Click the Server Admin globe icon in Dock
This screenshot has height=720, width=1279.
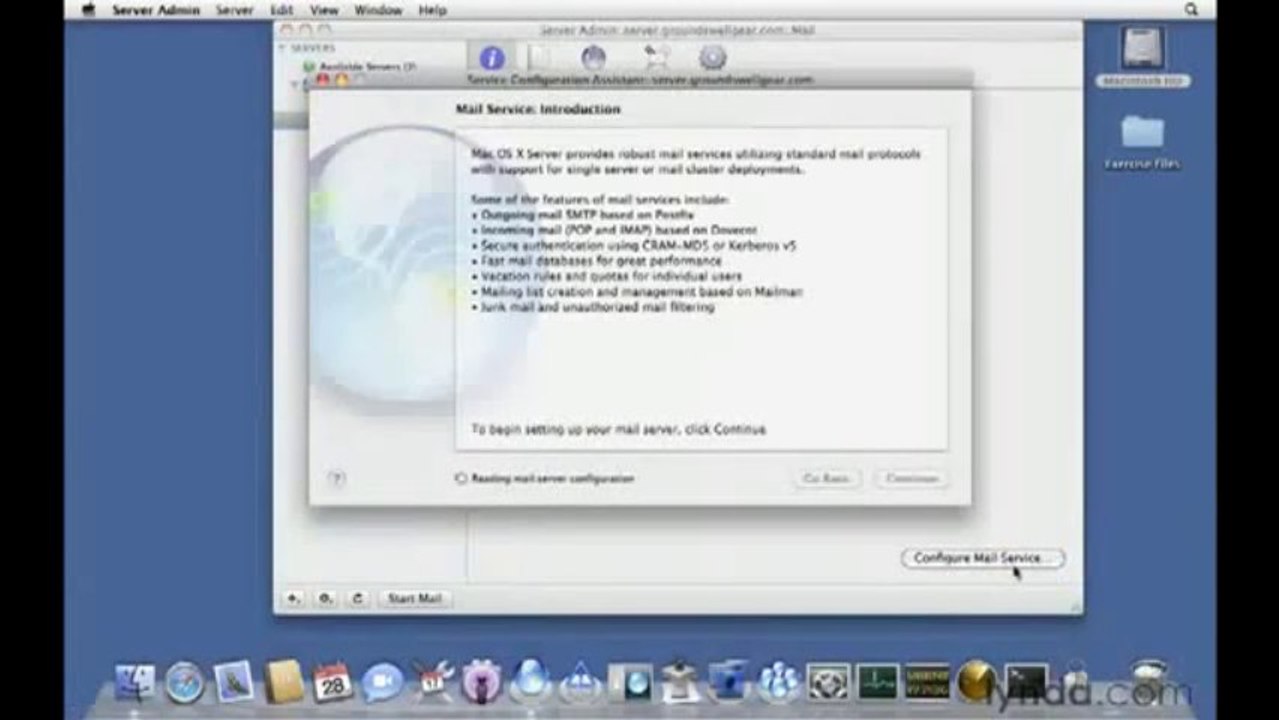(x=530, y=680)
